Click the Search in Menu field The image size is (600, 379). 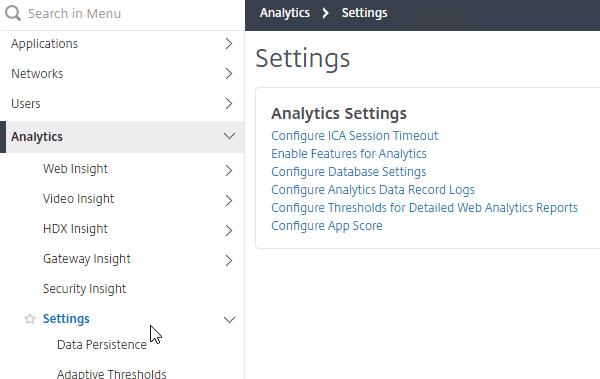click(122, 14)
